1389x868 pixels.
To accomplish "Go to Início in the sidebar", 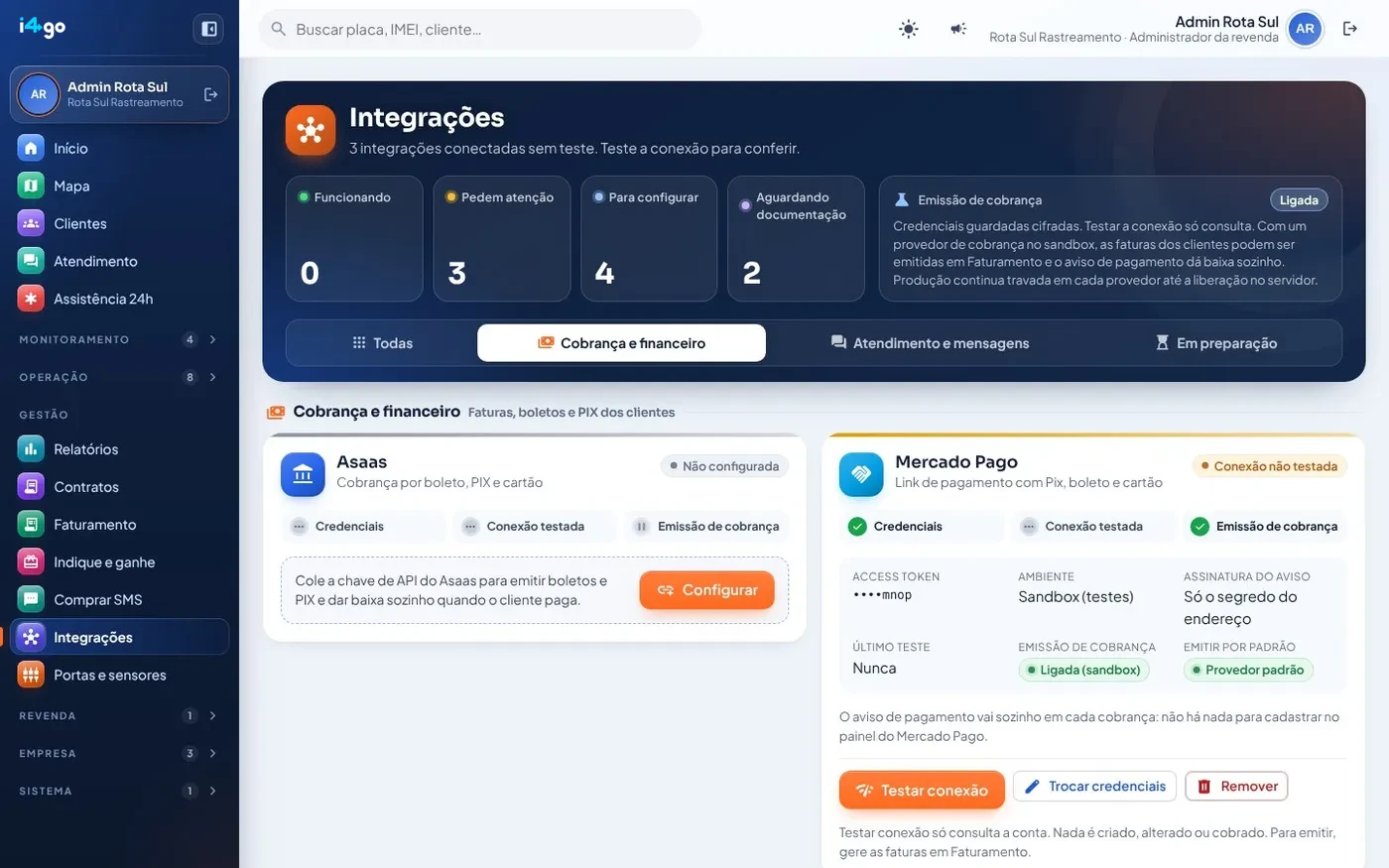I will click(x=120, y=148).
